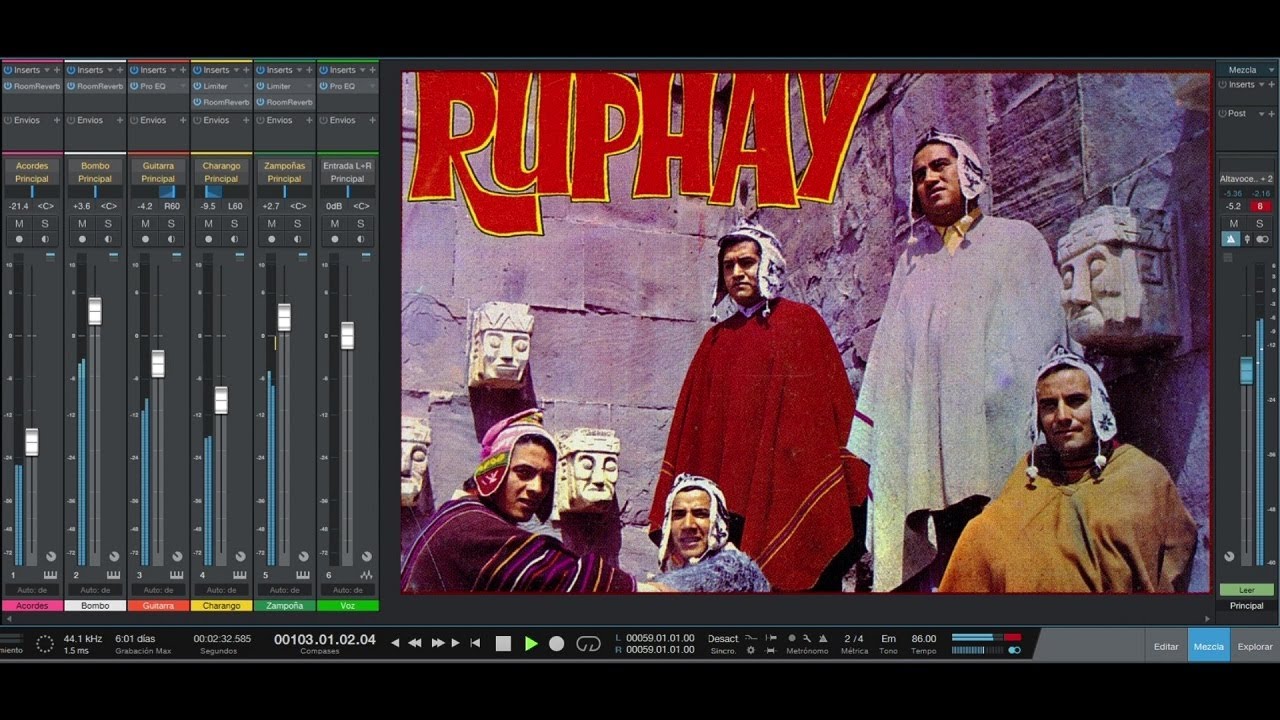Open Pro EQ dropdown on Guitarra channel

coord(184,86)
